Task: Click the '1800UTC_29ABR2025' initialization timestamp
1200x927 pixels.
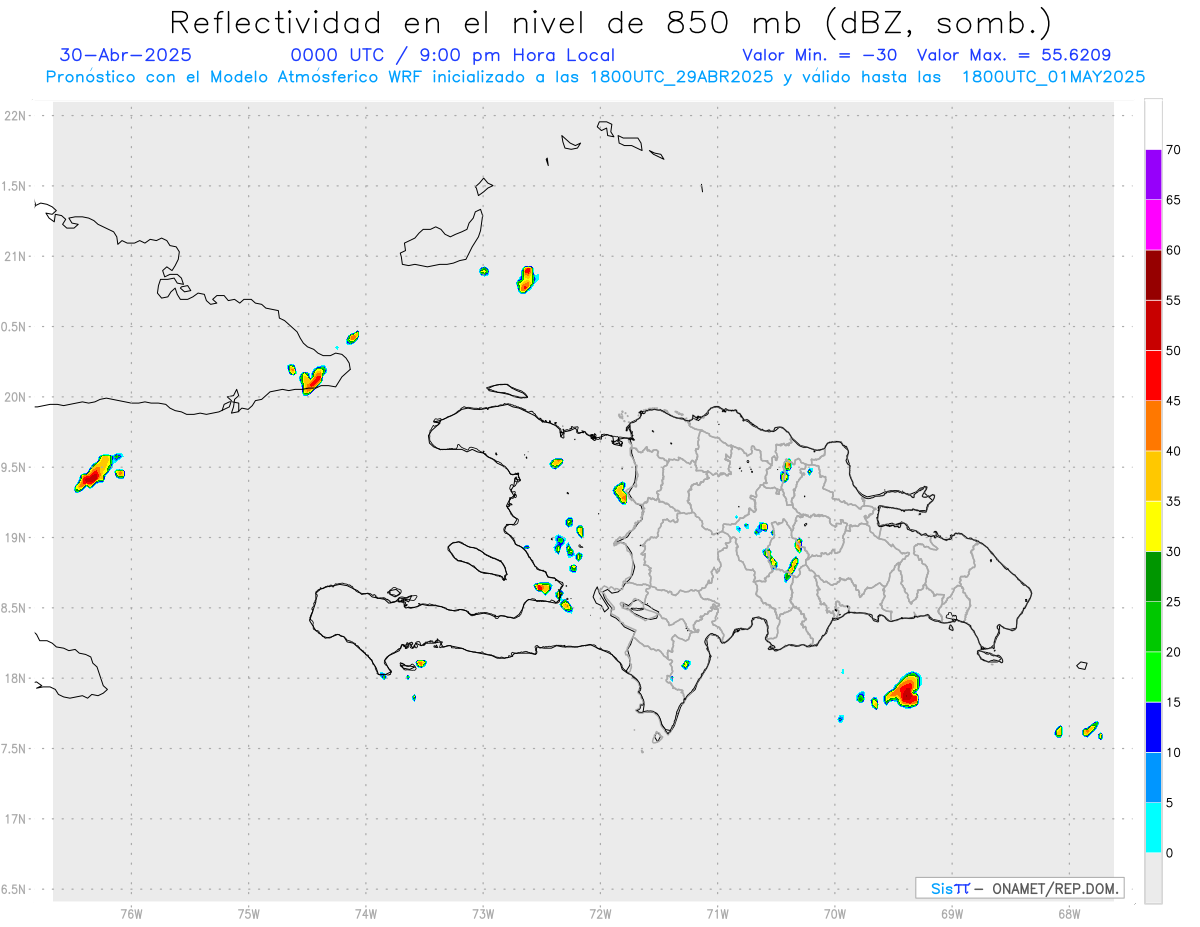Action: [x=682, y=77]
